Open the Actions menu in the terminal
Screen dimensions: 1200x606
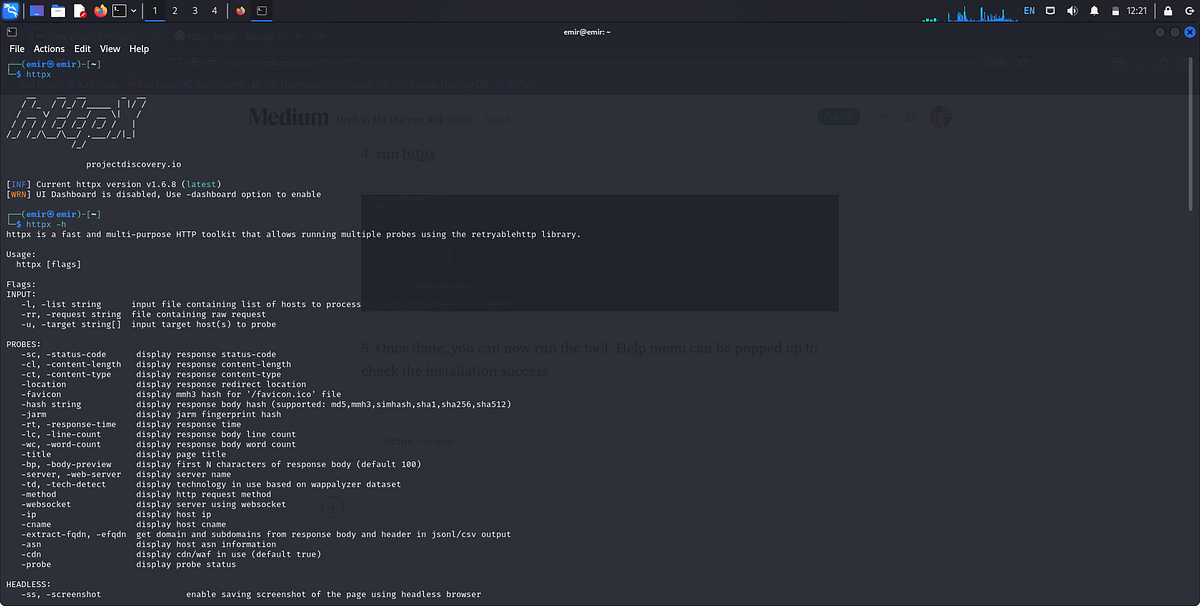[x=49, y=48]
